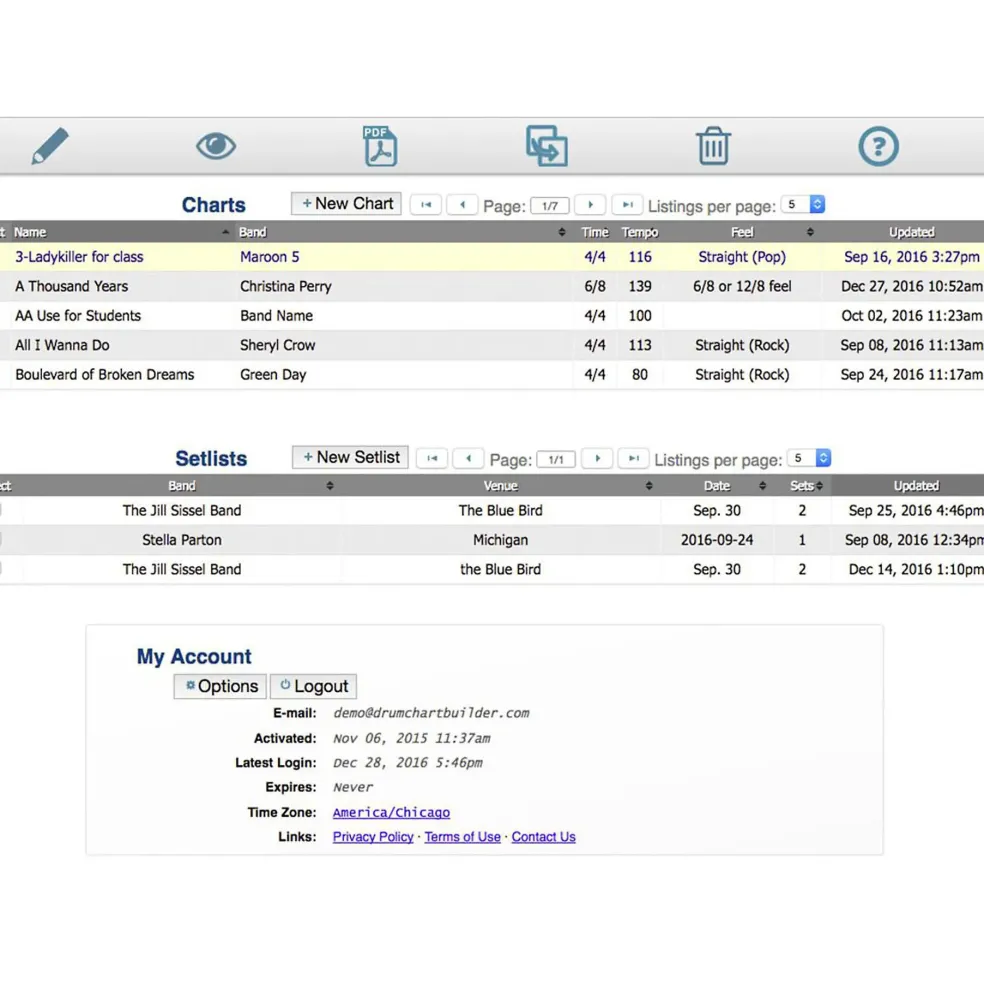Sort setlists by Date column

717,486
